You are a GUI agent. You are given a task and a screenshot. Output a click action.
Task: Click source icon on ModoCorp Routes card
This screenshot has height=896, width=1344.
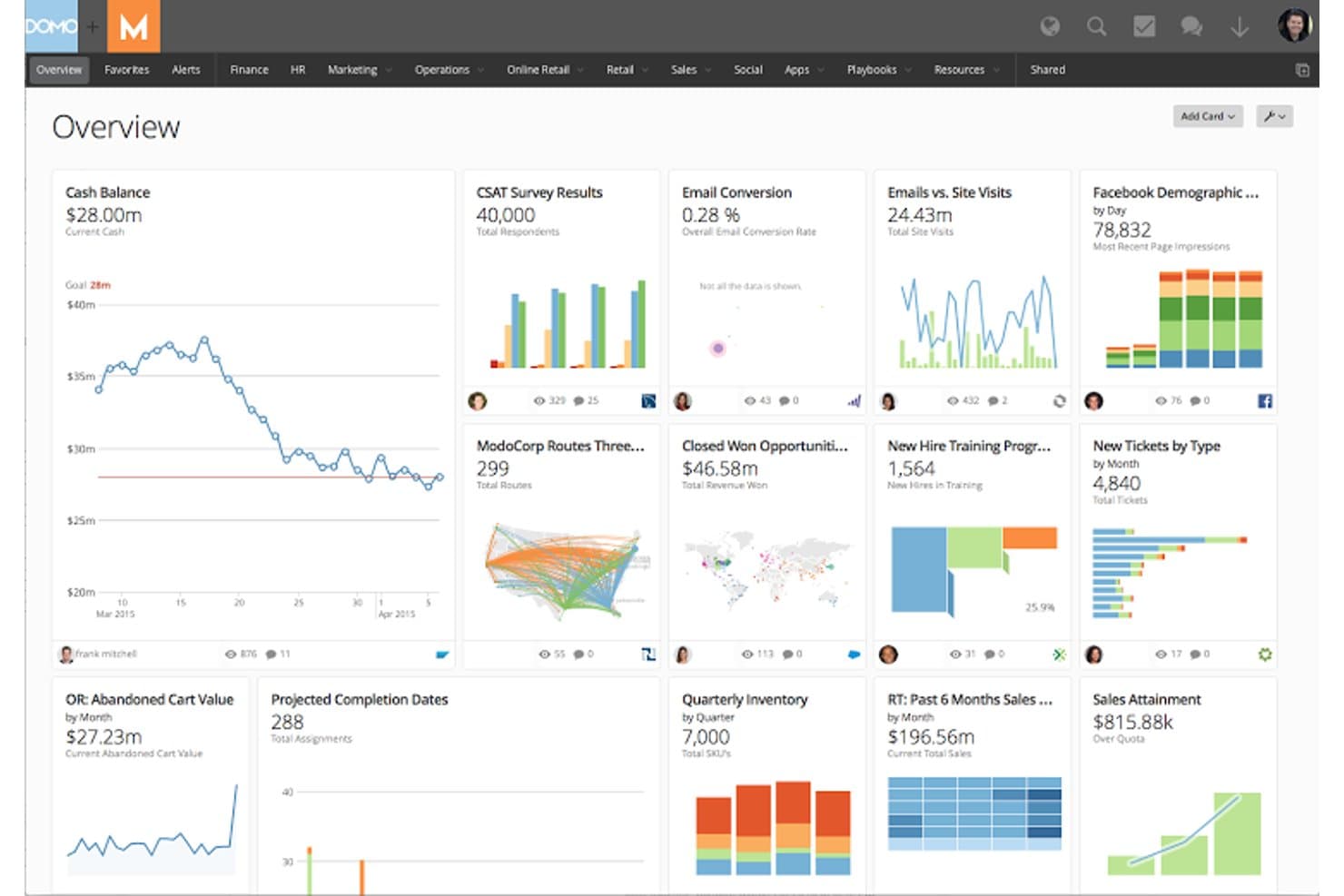coord(648,654)
